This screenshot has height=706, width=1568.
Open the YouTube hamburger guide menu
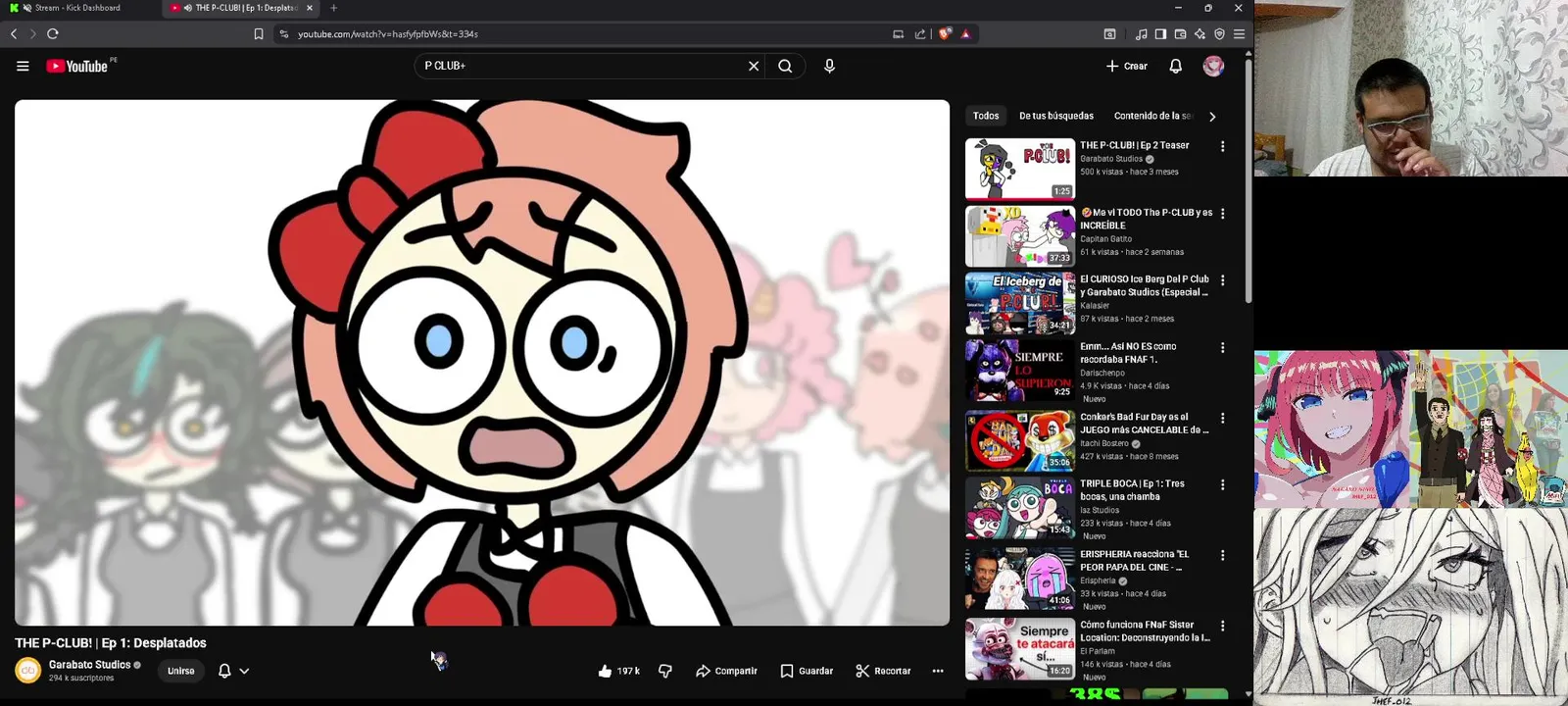pos(23,66)
